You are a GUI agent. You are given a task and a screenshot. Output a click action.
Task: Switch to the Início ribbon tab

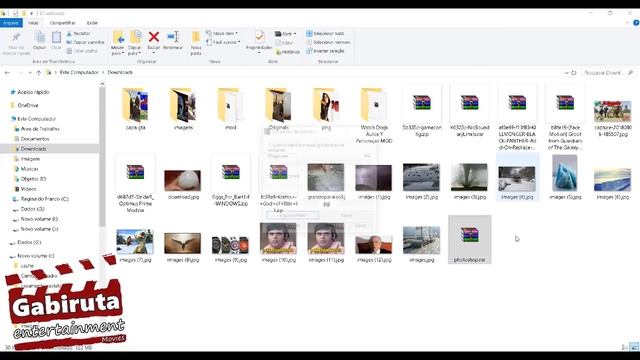coord(33,23)
